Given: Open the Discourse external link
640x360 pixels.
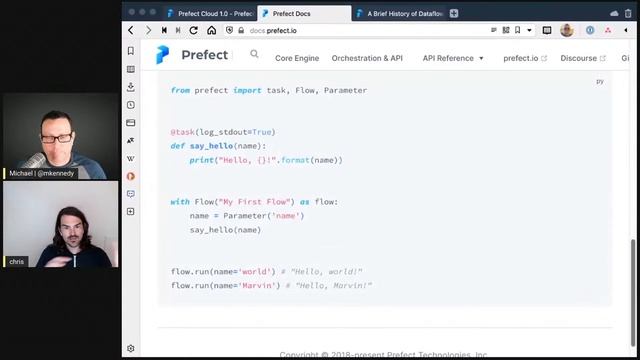Looking at the screenshot, I should (583, 58).
